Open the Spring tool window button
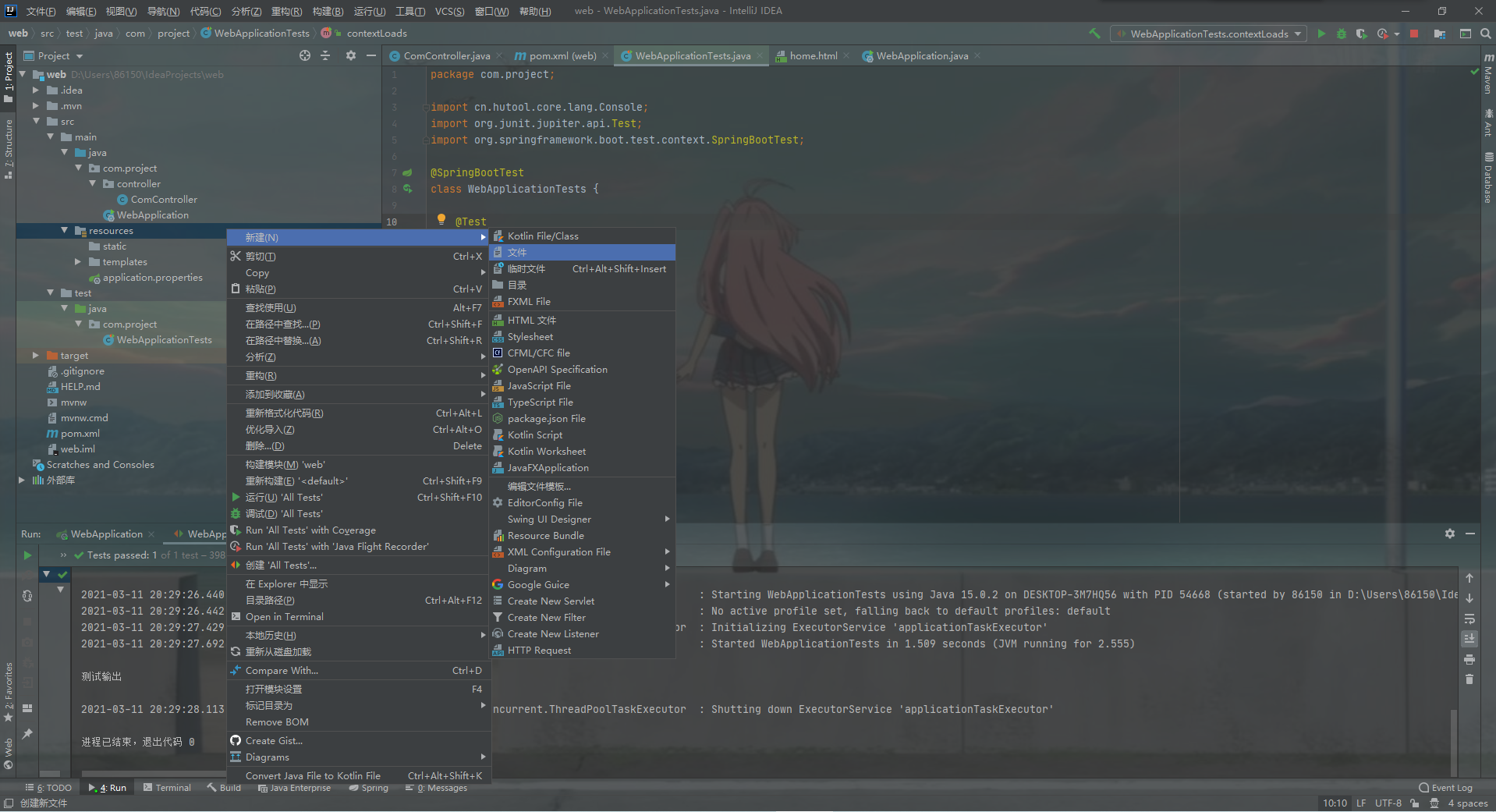The width and height of the screenshot is (1496, 812). click(368, 788)
